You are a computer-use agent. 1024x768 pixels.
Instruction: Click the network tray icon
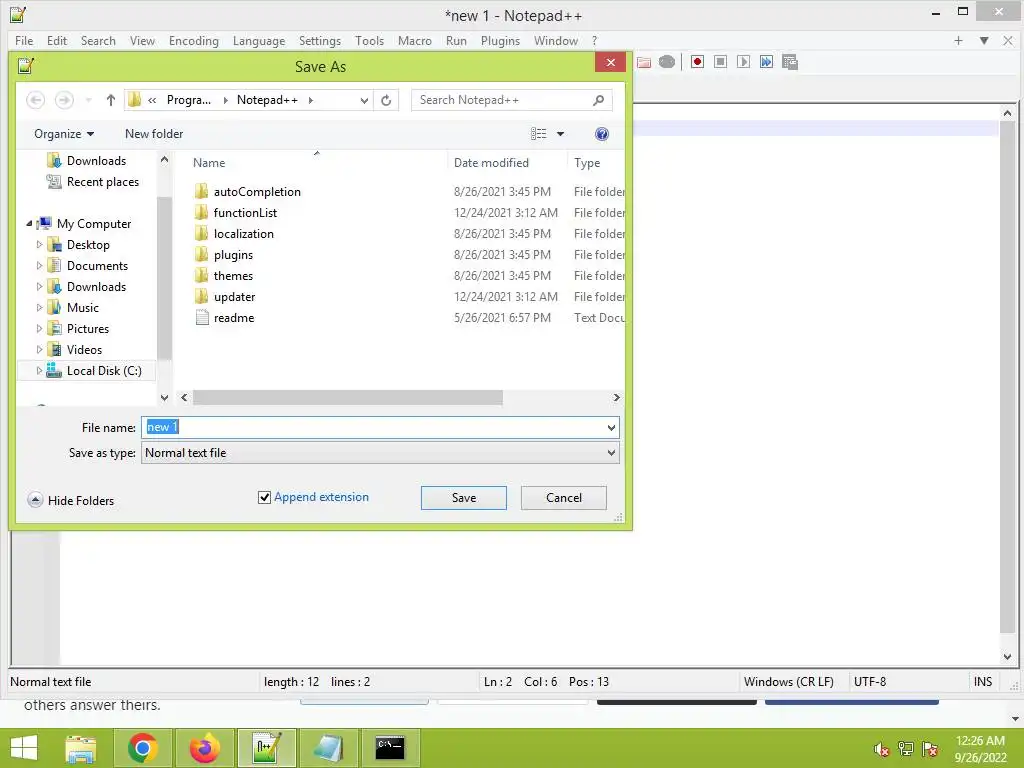906,749
